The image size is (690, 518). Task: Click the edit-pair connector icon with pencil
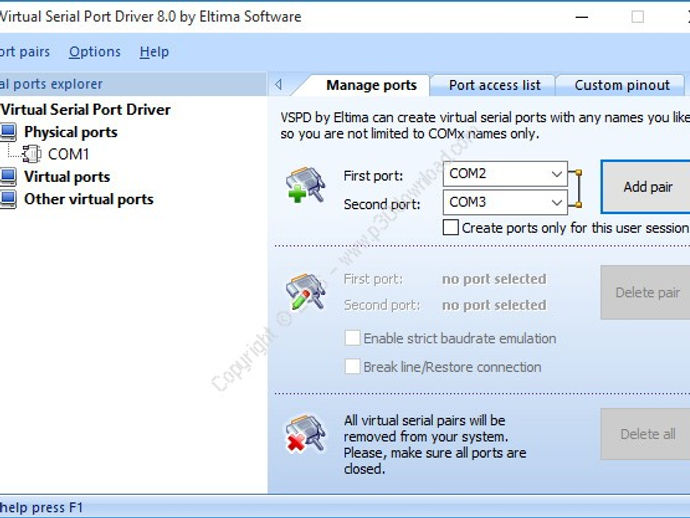tap(305, 291)
